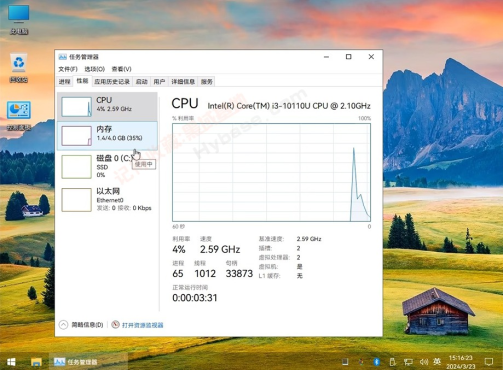This screenshot has height=370, width=503.
Task: Click the CPU mini graph thumbnail
Action: (x=76, y=107)
